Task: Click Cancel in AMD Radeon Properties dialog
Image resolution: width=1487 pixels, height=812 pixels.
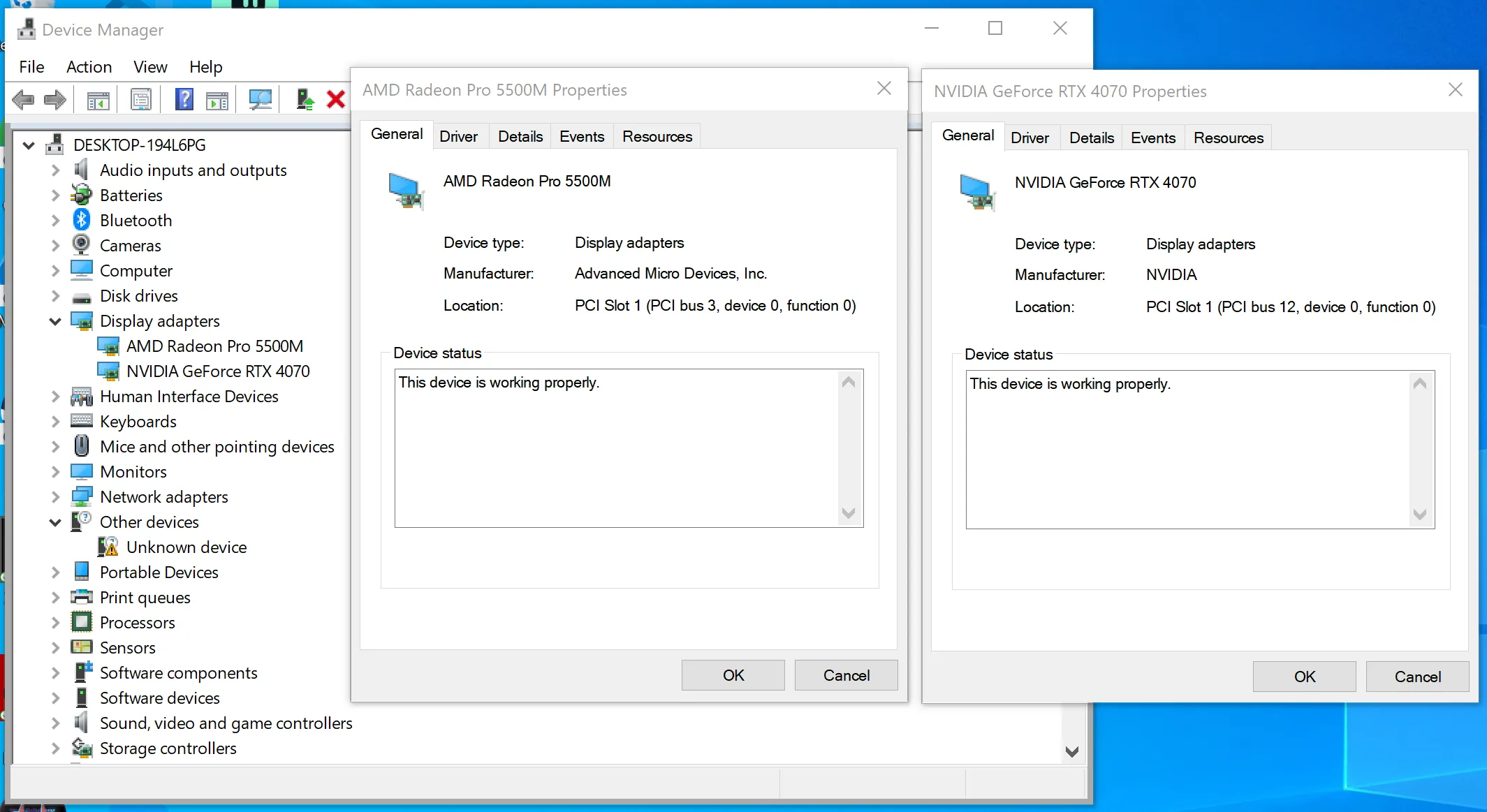Action: [x=847, y=675]
